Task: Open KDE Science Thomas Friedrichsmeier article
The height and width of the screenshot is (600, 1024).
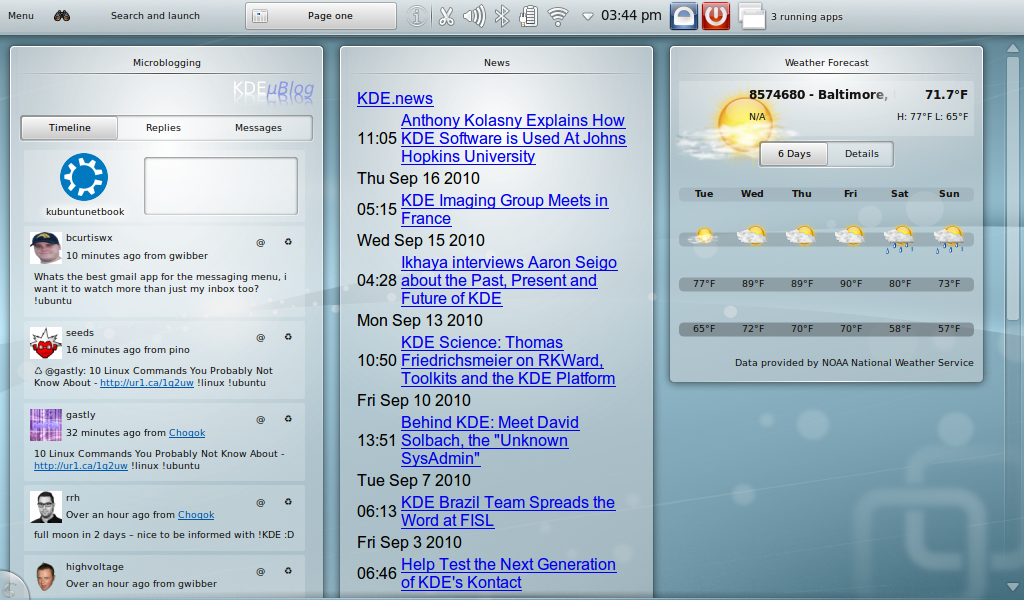Action: [508, 360]
